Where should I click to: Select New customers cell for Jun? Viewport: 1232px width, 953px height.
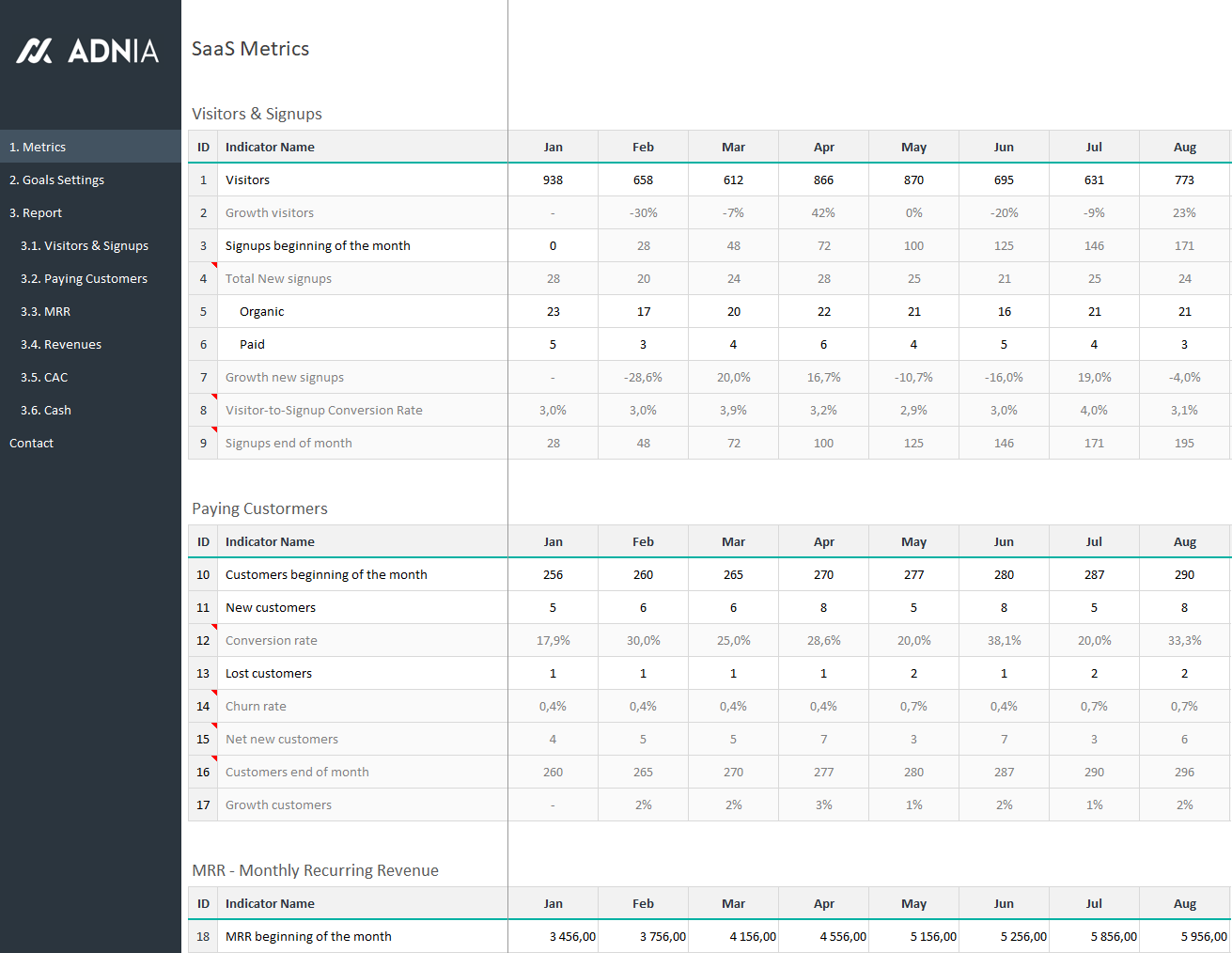1004,607
